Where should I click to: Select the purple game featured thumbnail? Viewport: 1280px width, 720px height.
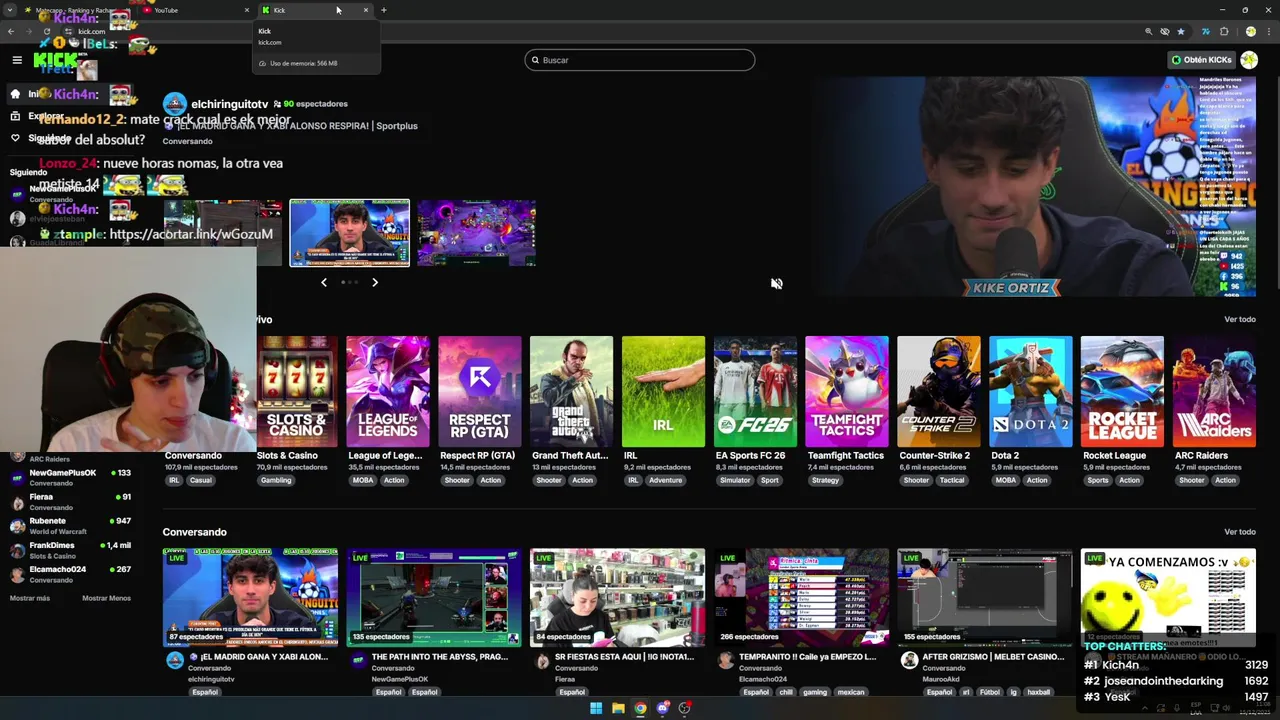476,233
